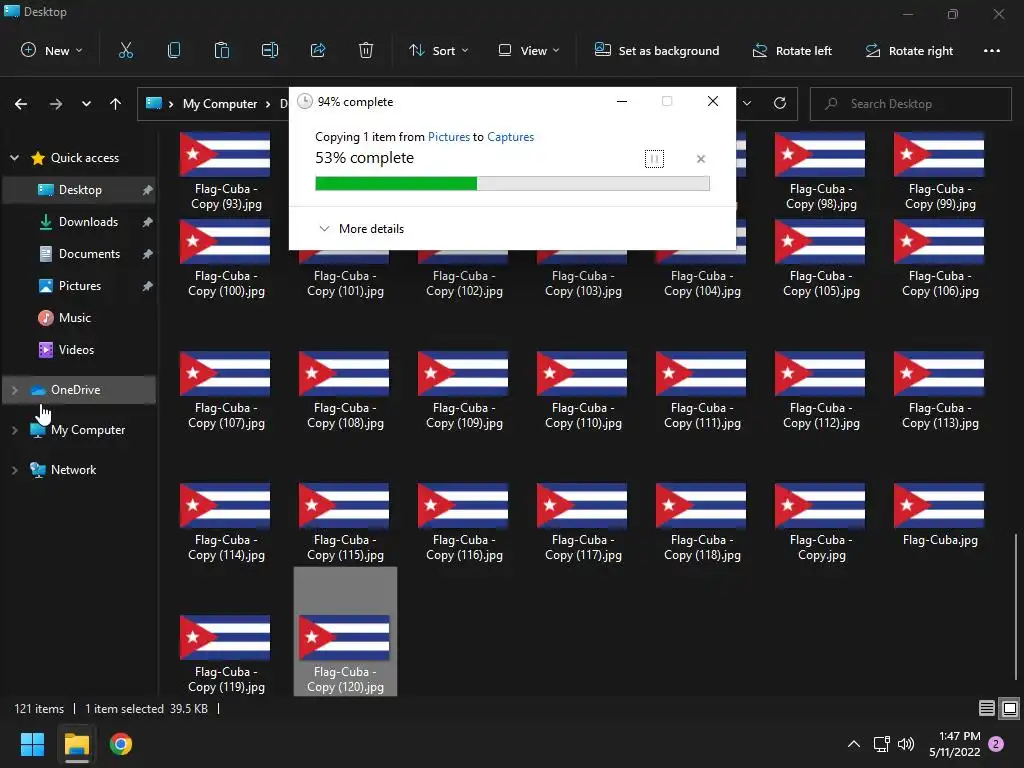Screen dimensions: 1024x768
Task: Click the Cut scissors icon
Action: pos(125,50)
